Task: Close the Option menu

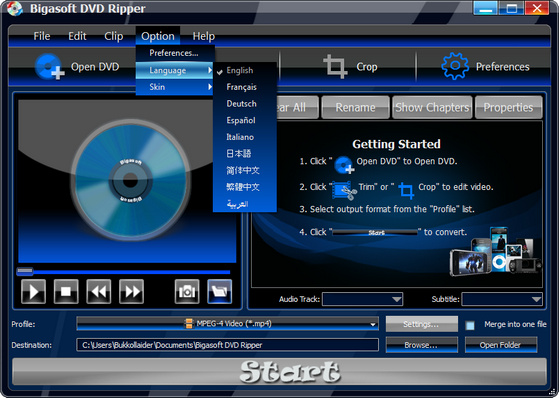Action: (x=158, y=36)
